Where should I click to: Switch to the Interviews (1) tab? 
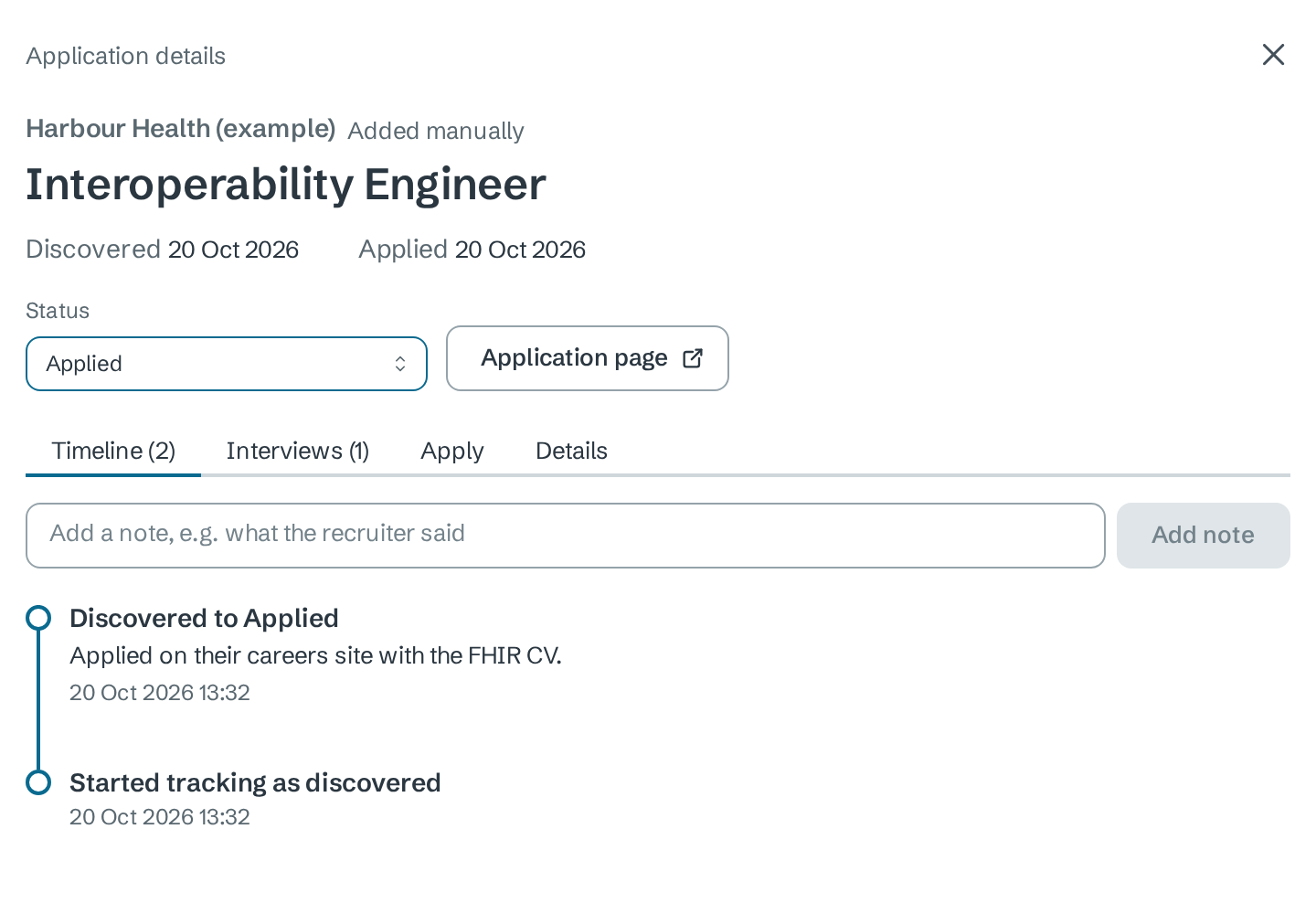298,451
